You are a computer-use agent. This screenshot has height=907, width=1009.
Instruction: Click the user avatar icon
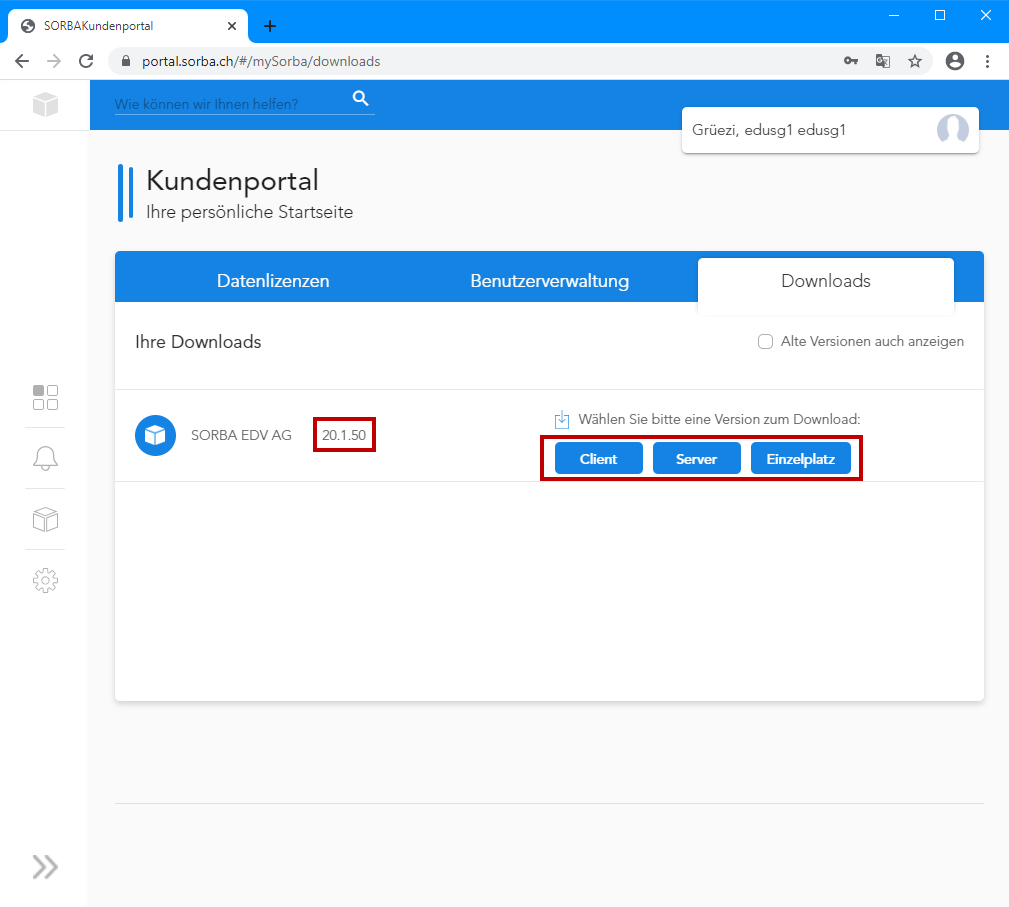[952, 130]
